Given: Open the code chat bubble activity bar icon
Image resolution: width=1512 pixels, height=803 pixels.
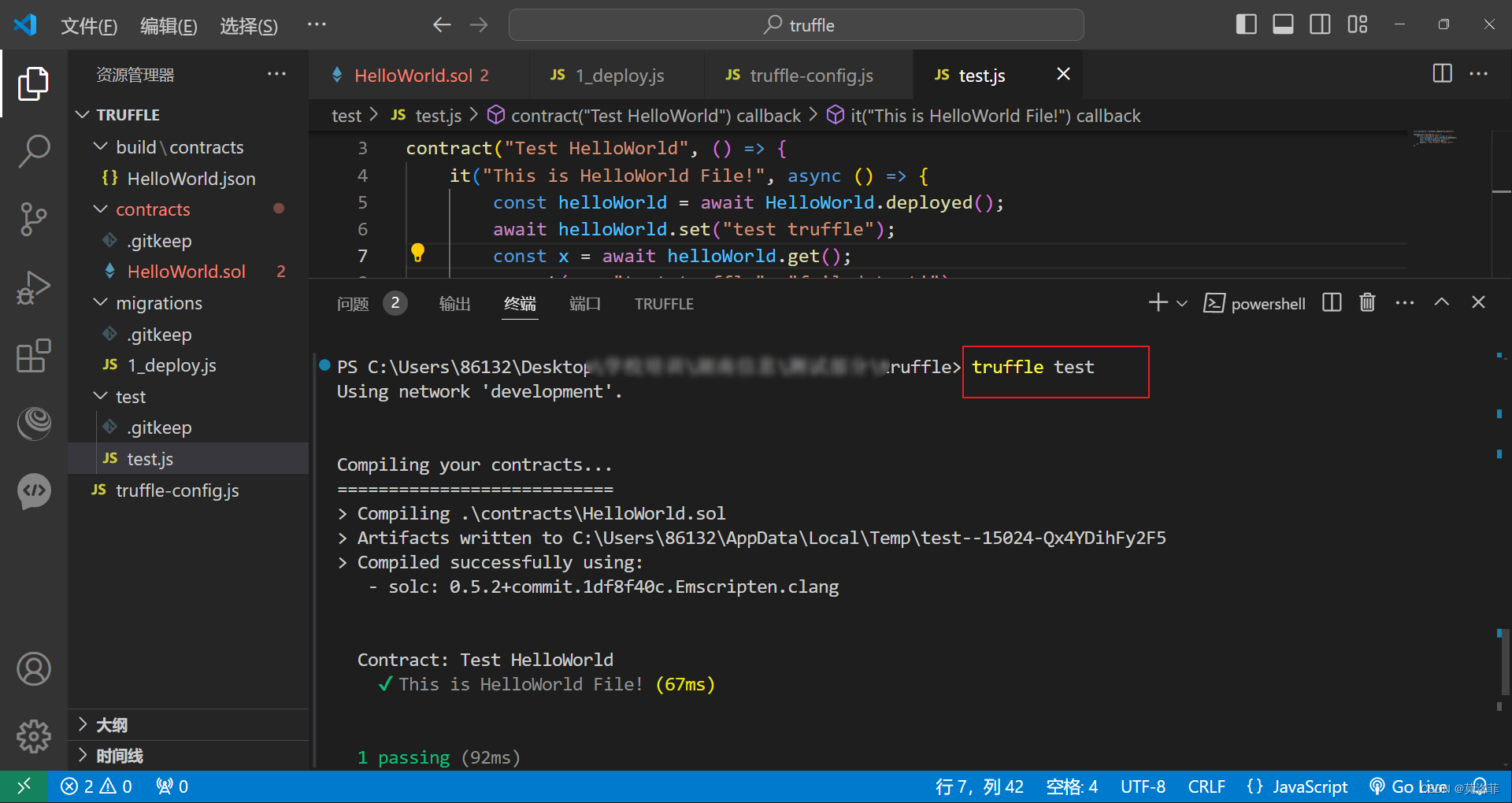Looking at the screenshot, I should click(x=33, y=491).
